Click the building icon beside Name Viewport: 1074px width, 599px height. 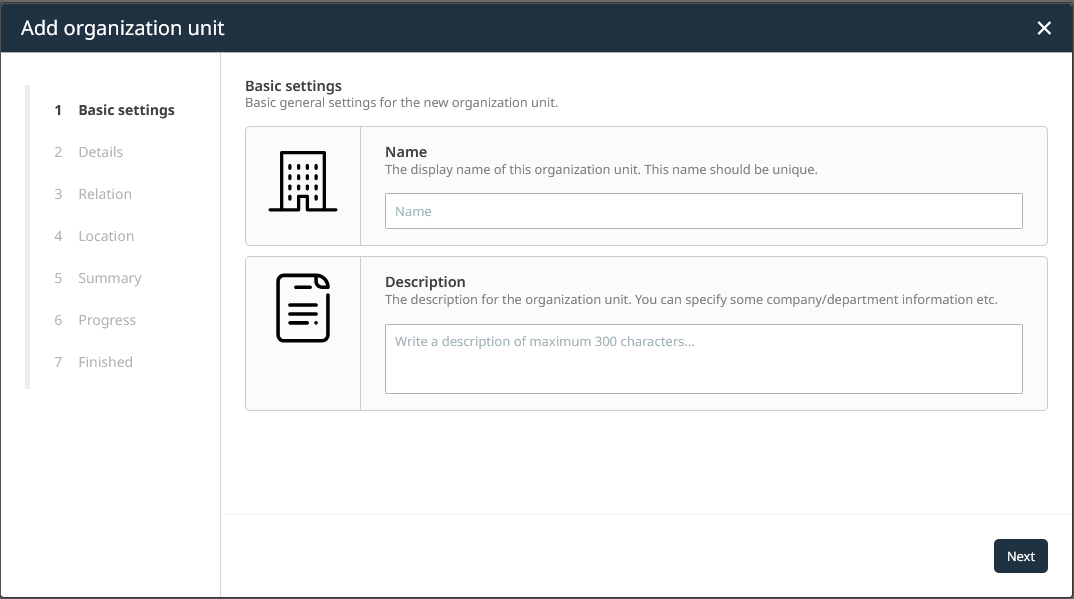(303, 182)
